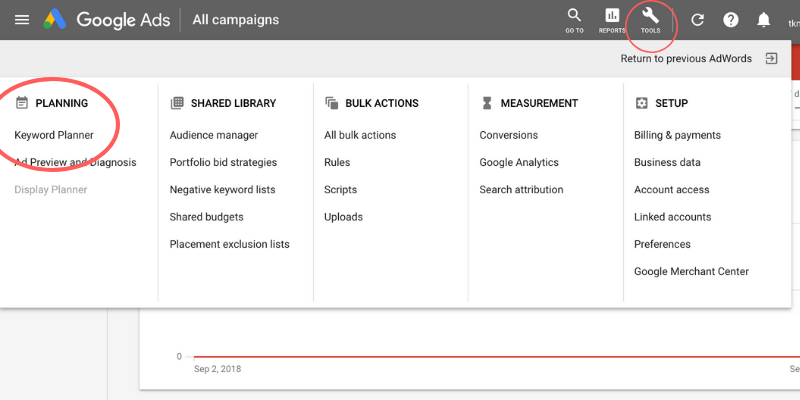Image resolution: width=800 pixels, height=400 pixels.
Task: Click the PLANNING heading
Action: click(62, 103)
